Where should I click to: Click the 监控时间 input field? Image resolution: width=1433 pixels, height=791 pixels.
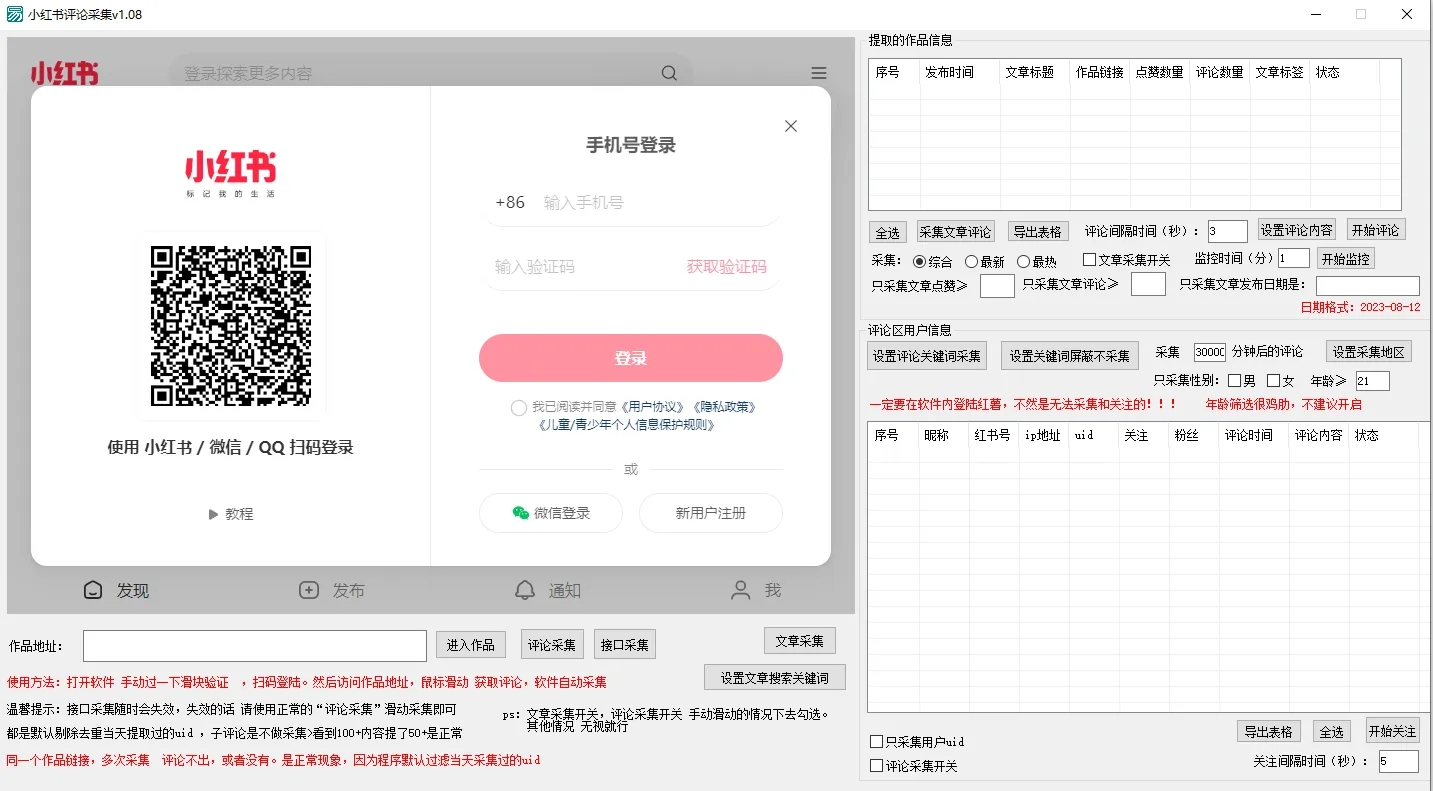(1293, 258)
